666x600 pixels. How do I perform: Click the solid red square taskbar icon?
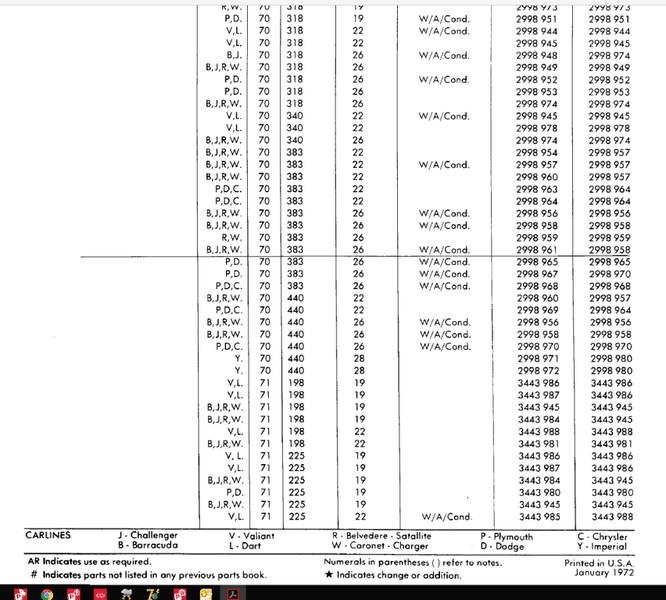pyautogui.click(x=99, y=593)
